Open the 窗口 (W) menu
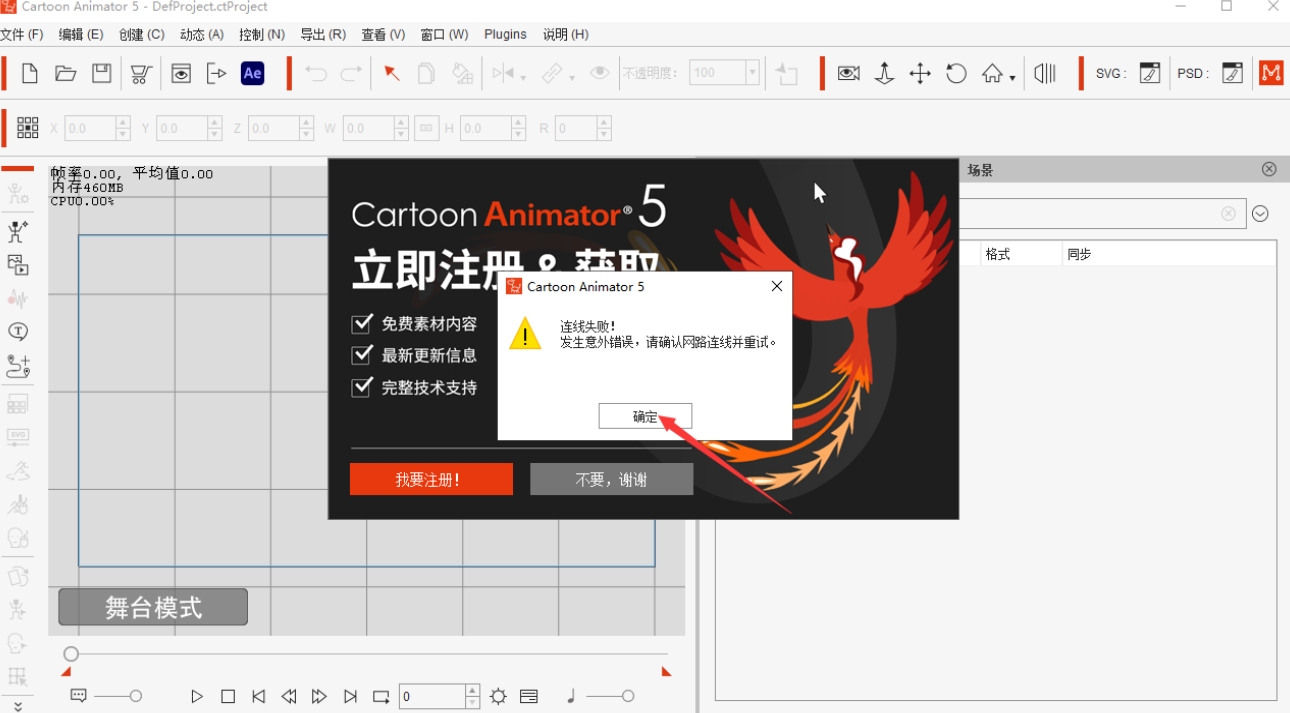This screenshot has width=1290, height=713. click(x=444, y=34)
